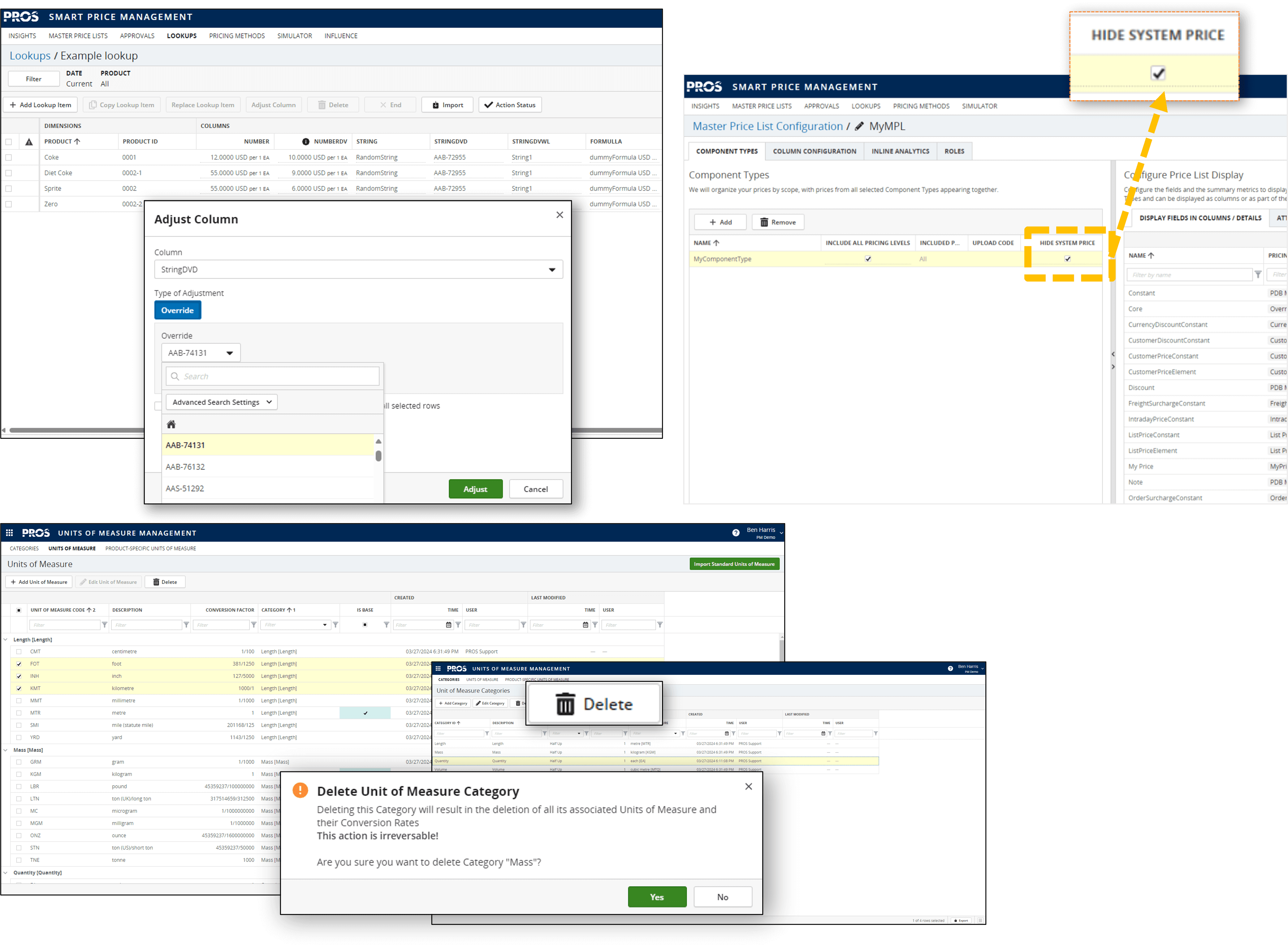Open LOOKUPS menu in Example lookup window

[x=181, y=36]
